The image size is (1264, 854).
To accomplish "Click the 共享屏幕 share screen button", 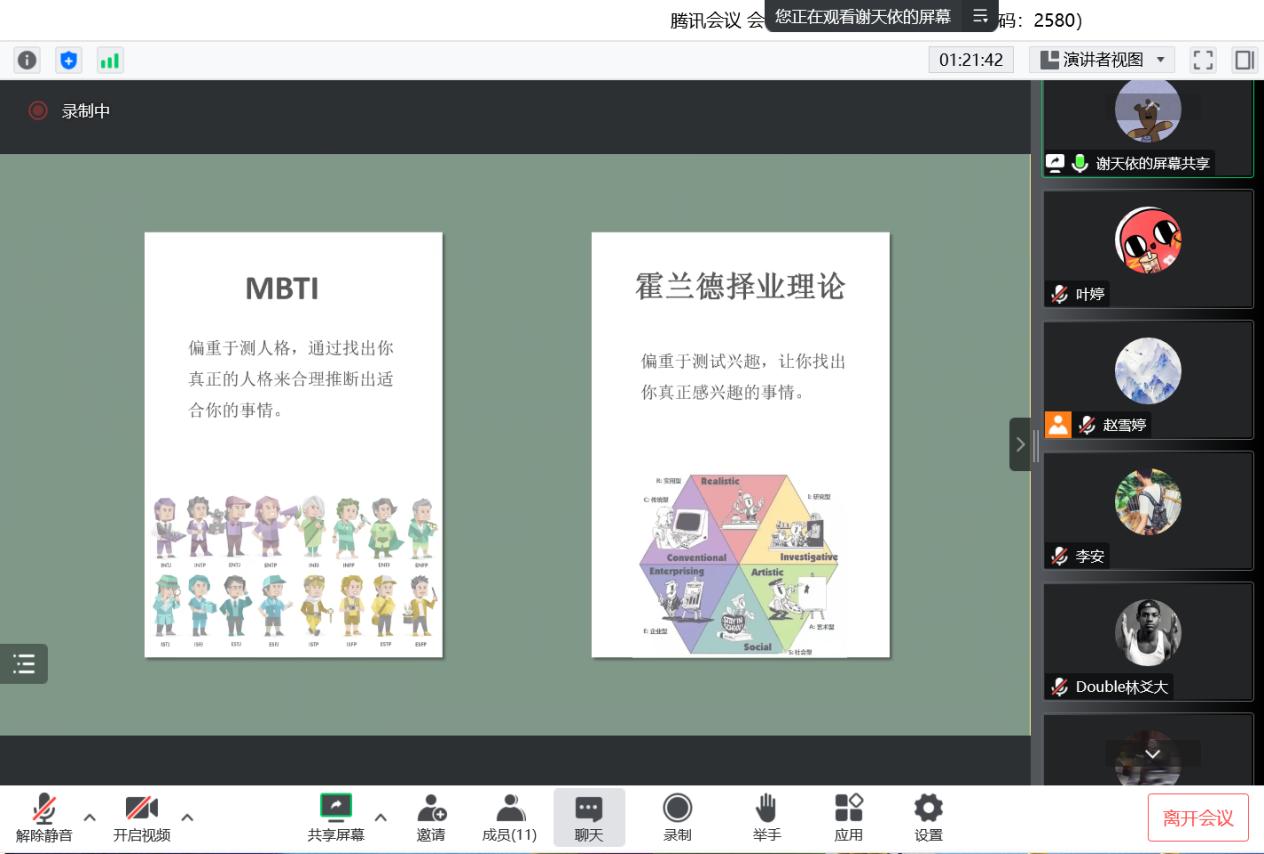I will click(x=336, y=817).
